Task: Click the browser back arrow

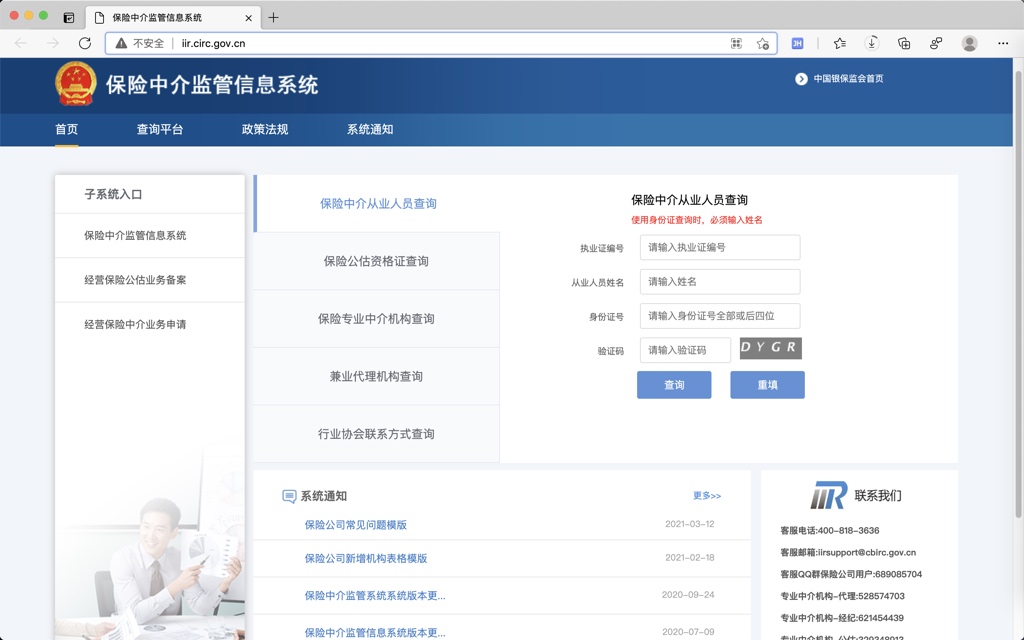Action: [x=21, y=43]
